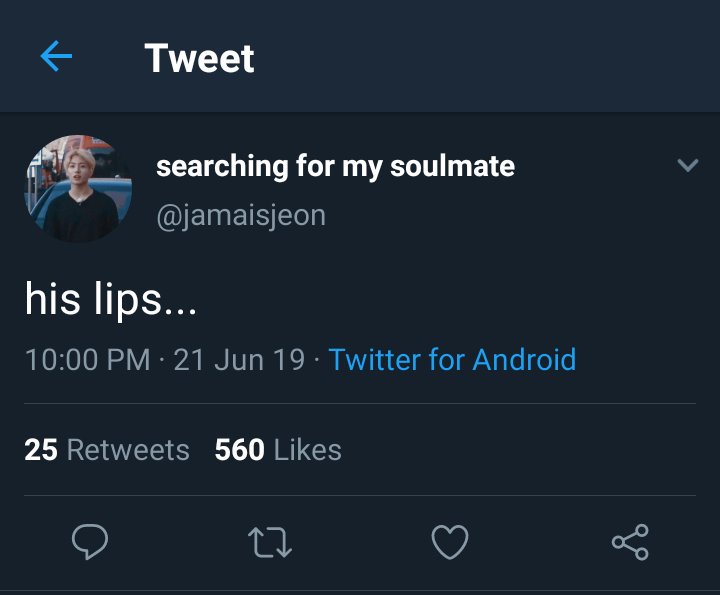Tap blank area right of tweet text
720x595 pixels.
459,299
